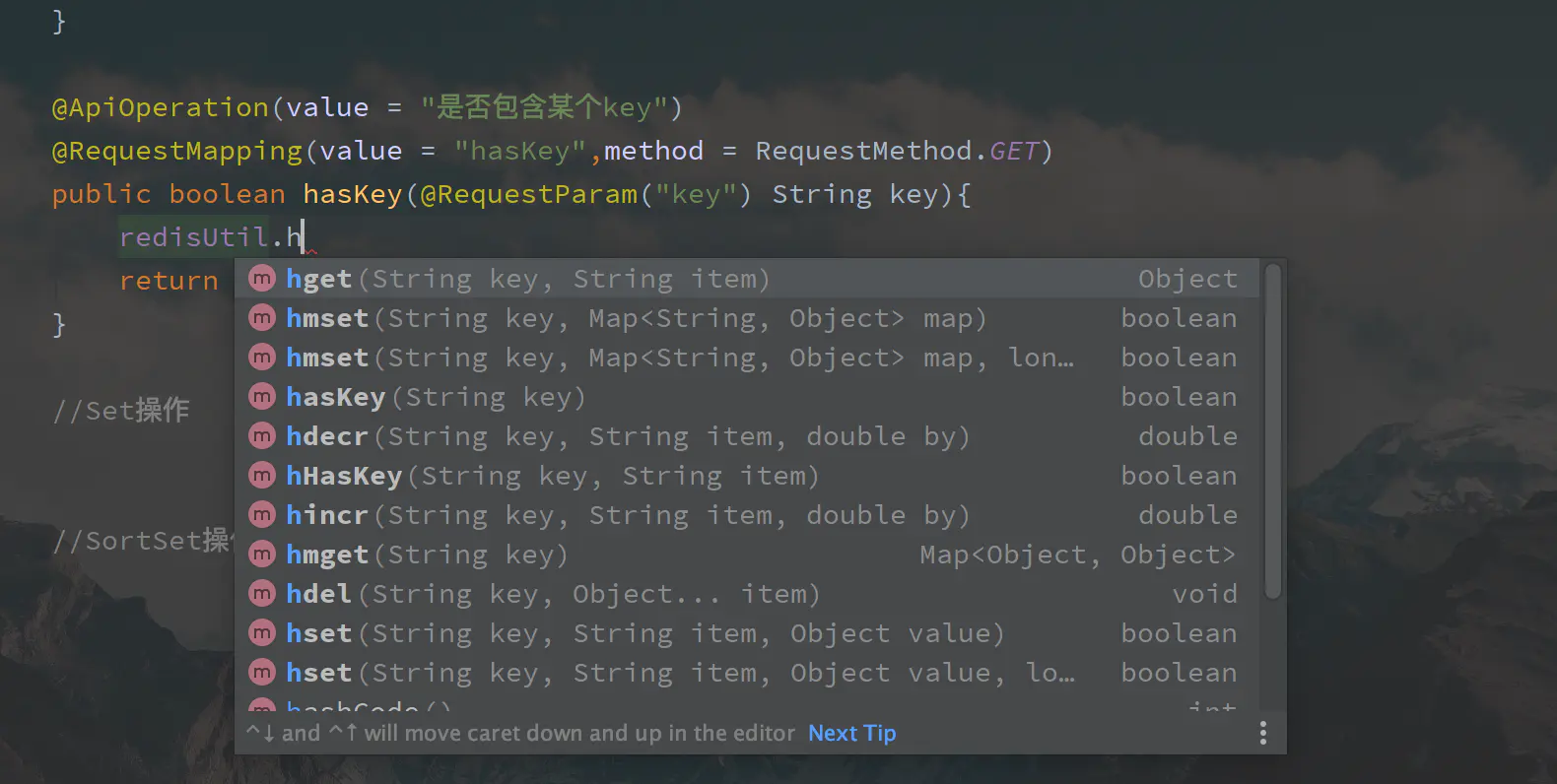The width and height of the screenshot is (1557, 784).
Task: Click method icon beside hHasKey suggestion
Action: 261,476
